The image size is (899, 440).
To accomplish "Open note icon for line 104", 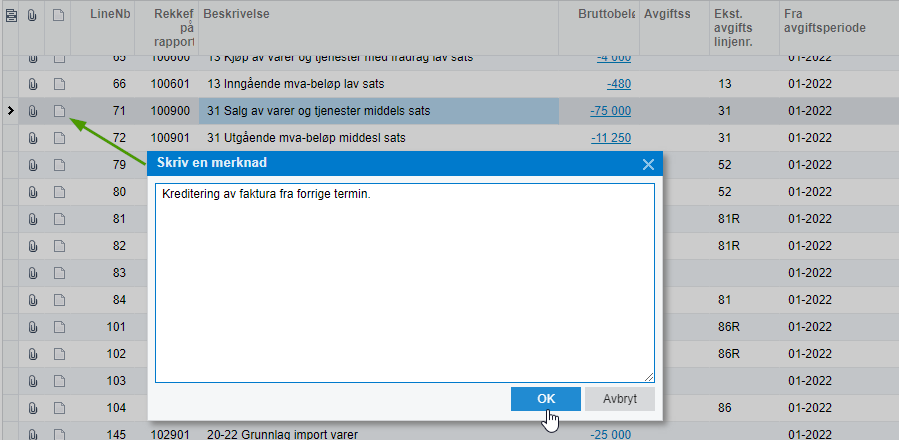I will (x=59, y=408).
